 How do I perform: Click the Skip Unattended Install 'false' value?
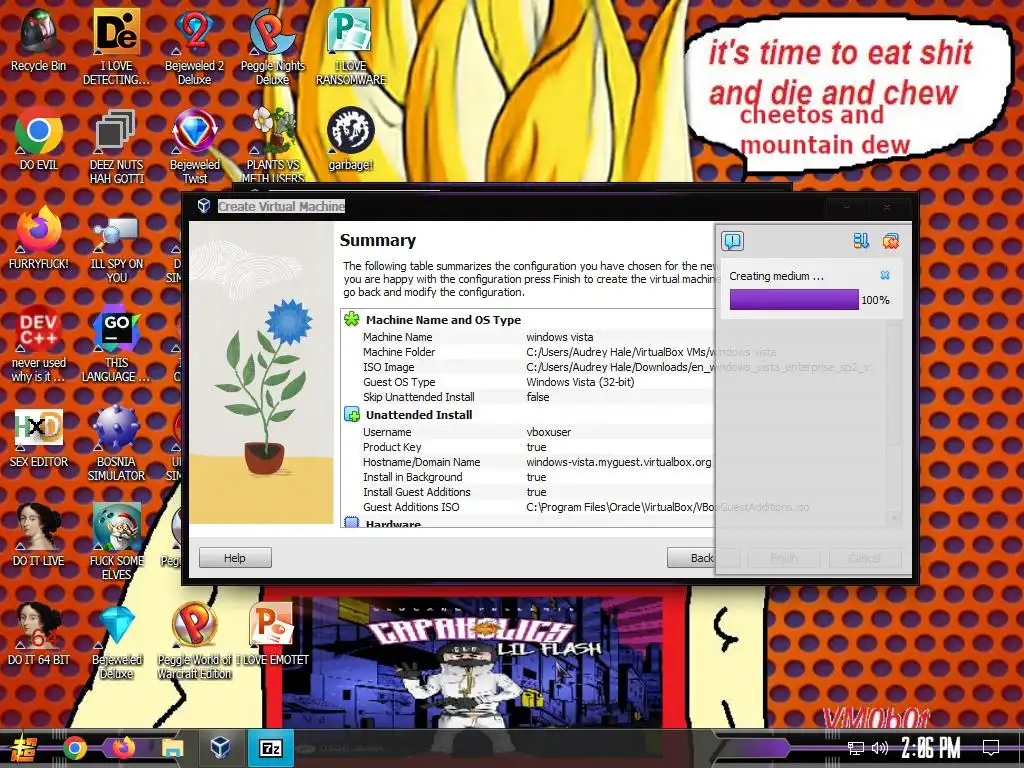537,397
